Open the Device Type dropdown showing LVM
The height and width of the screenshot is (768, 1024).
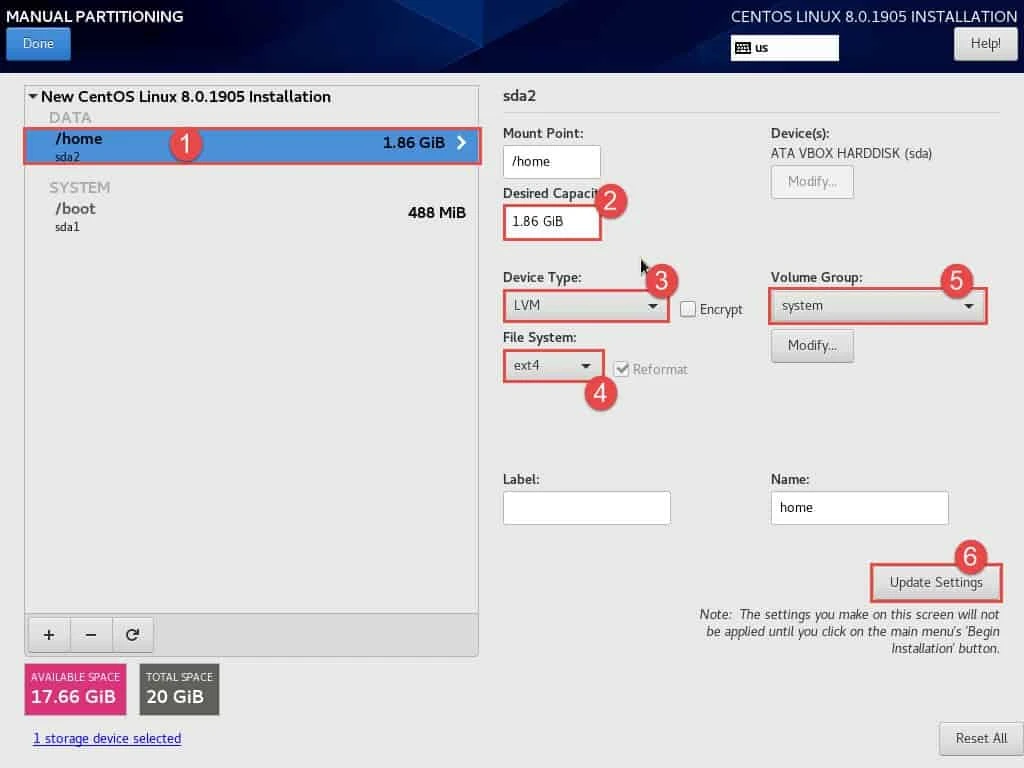click(585, 306)
